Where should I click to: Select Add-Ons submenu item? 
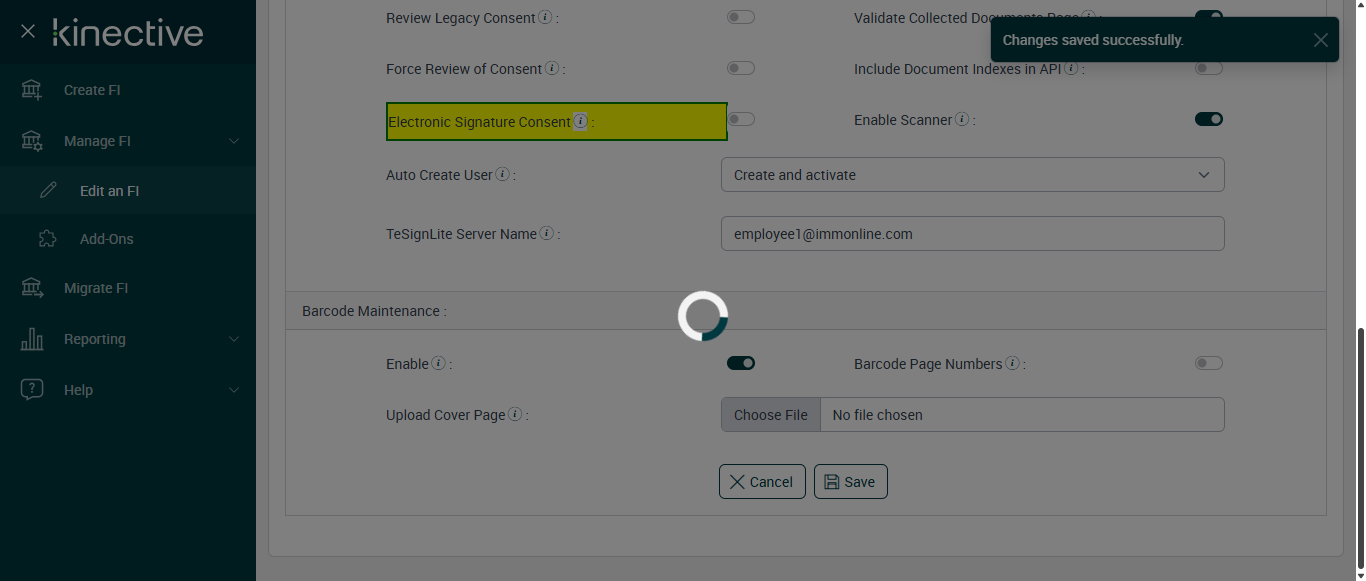(128, 239)
